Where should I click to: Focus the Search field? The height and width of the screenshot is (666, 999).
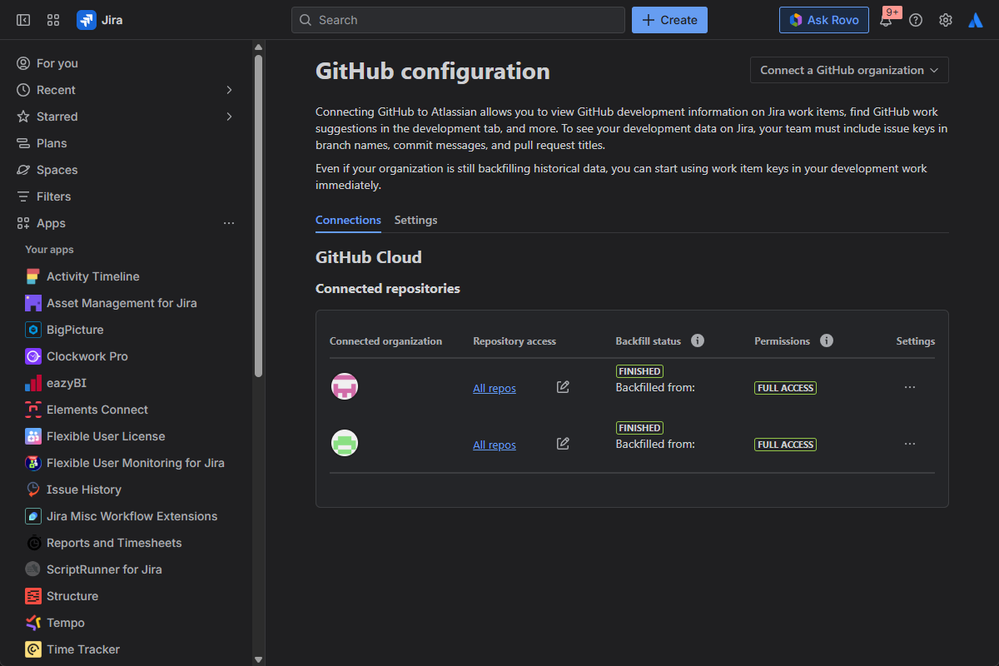457,20
